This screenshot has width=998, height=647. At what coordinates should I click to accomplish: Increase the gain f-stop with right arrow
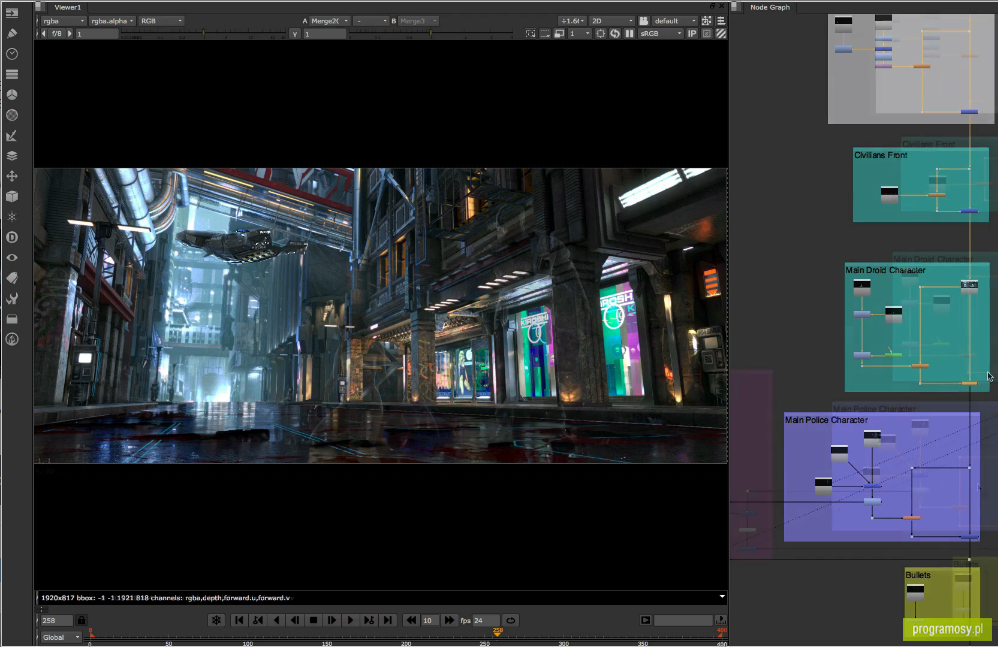click(x=69, y=34)
